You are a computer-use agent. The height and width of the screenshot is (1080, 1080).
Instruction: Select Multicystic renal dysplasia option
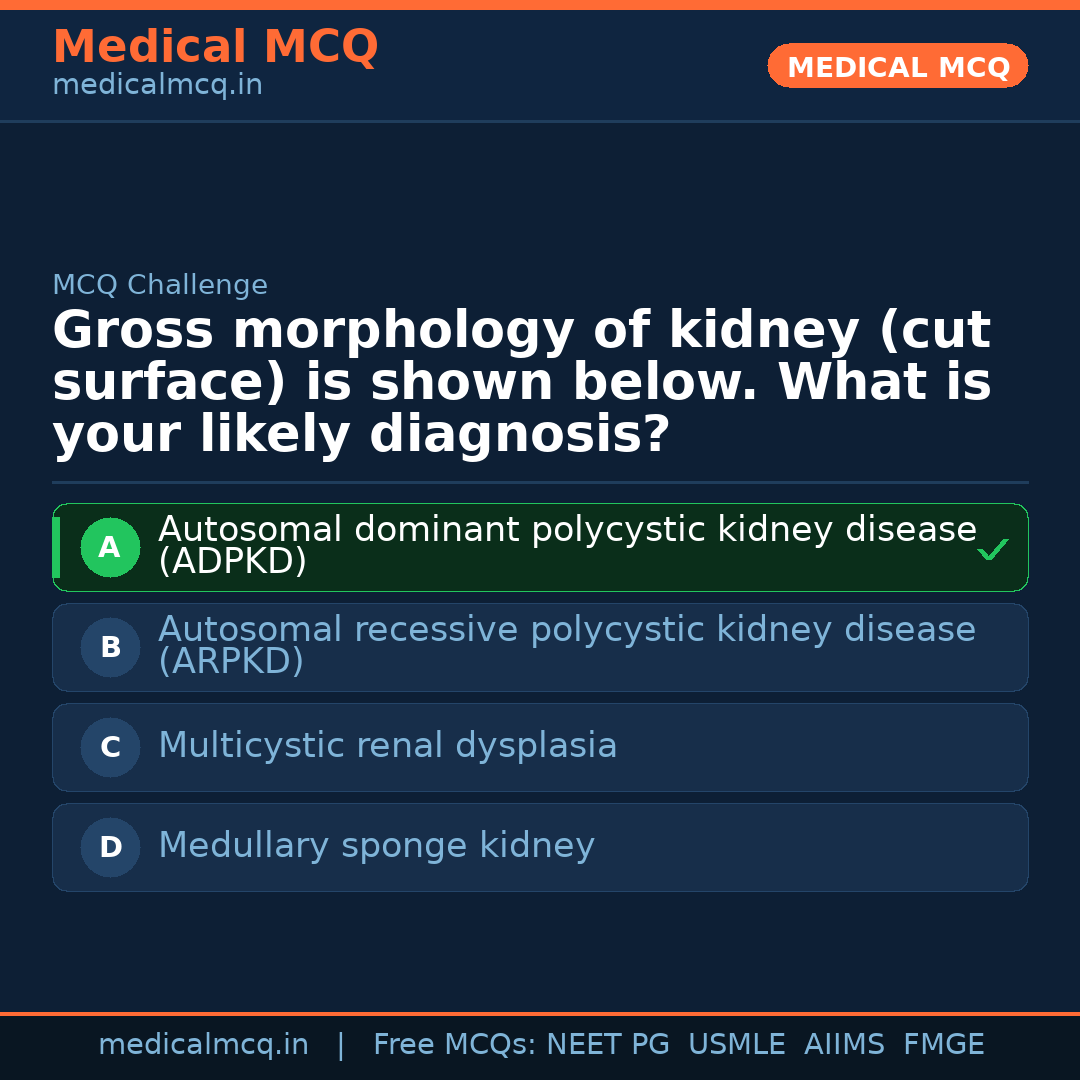(387, 746)
